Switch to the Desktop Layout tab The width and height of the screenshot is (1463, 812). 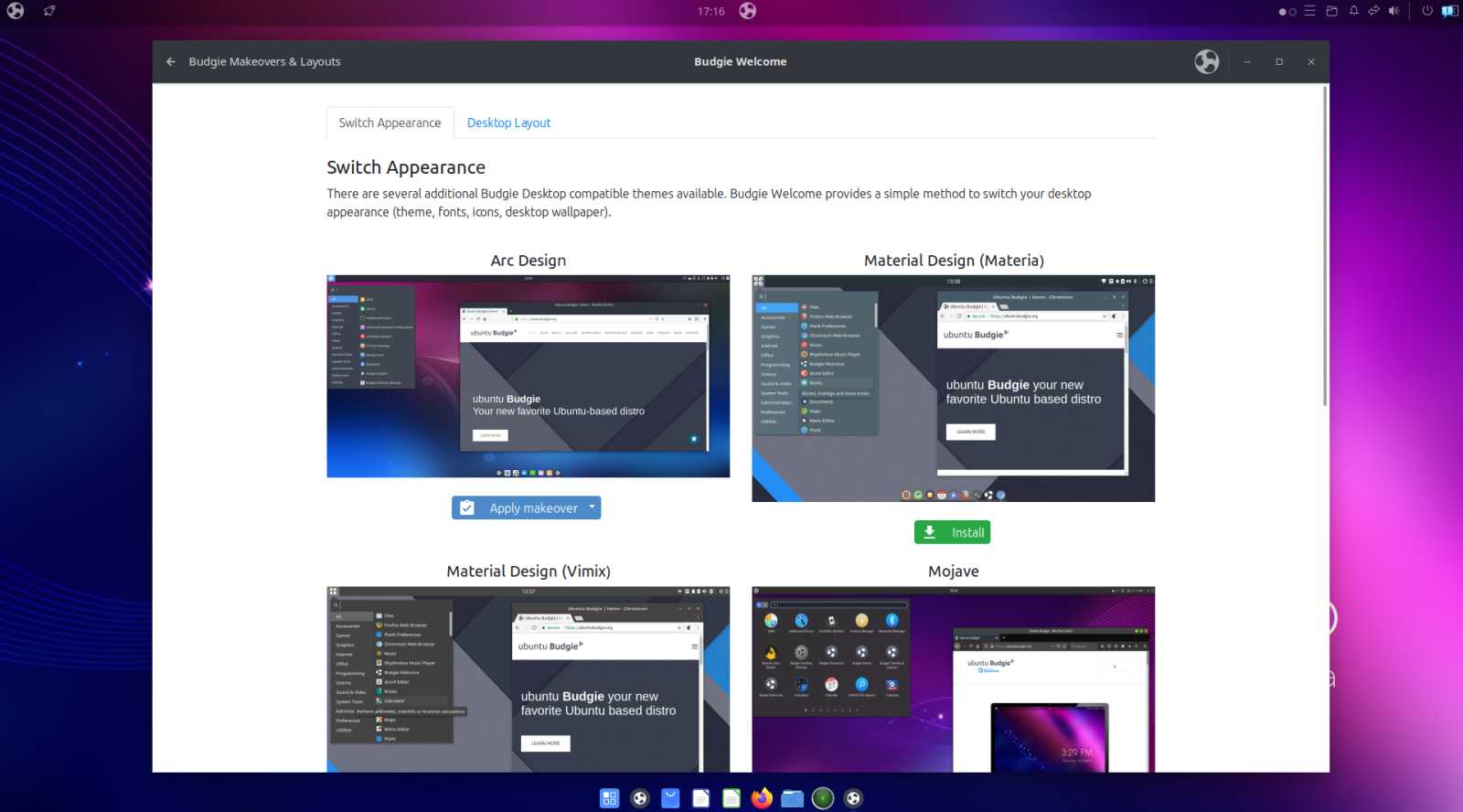[x=508, y=123]
